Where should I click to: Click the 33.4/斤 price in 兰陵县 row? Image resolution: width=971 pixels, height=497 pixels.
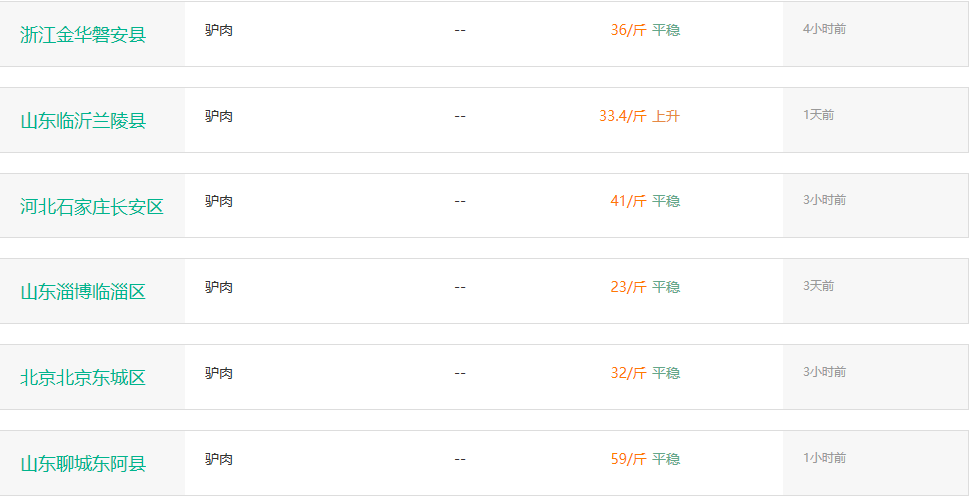tap(622, 116)
